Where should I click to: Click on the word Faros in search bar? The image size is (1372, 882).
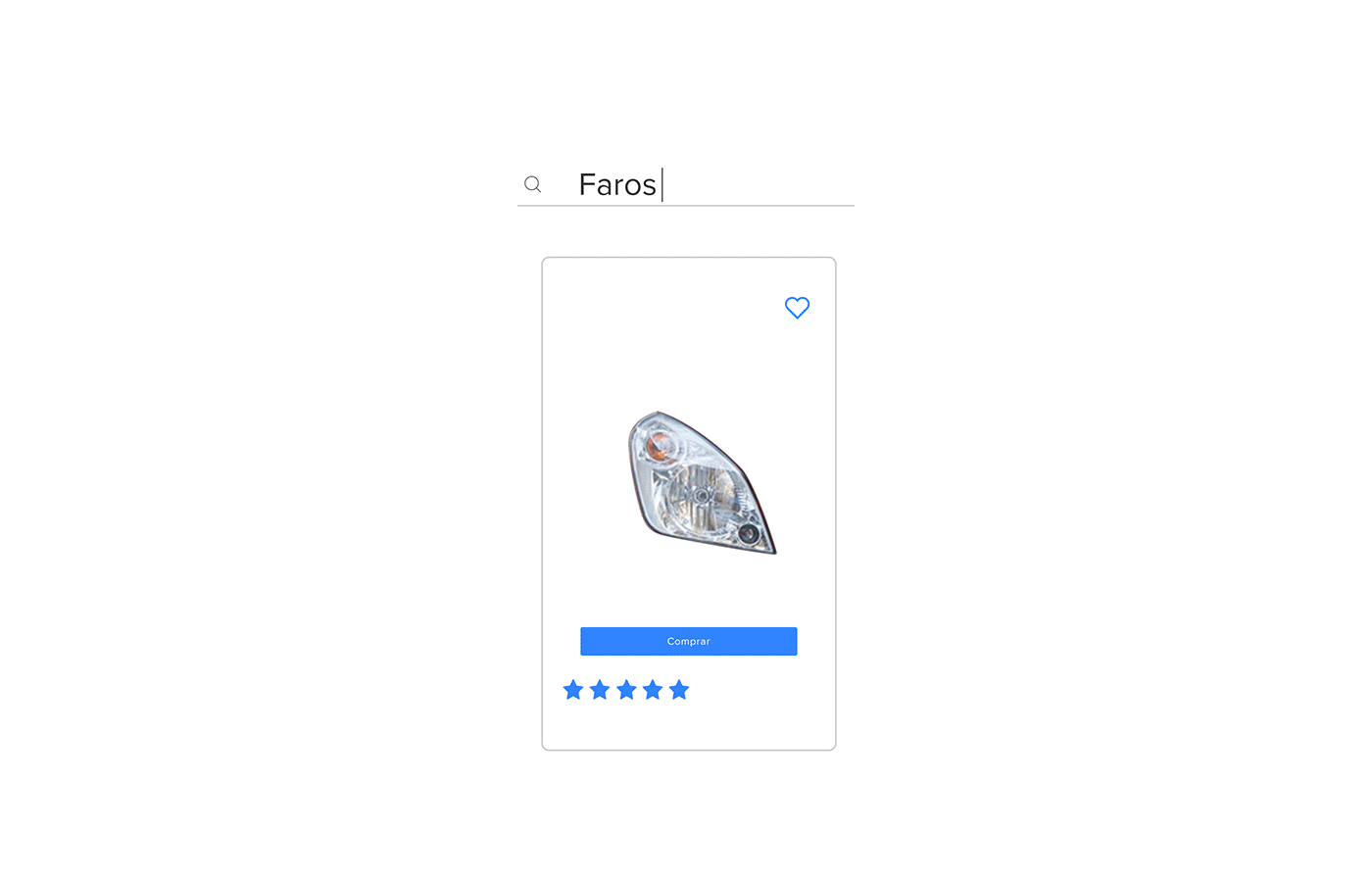coord(617,184)
